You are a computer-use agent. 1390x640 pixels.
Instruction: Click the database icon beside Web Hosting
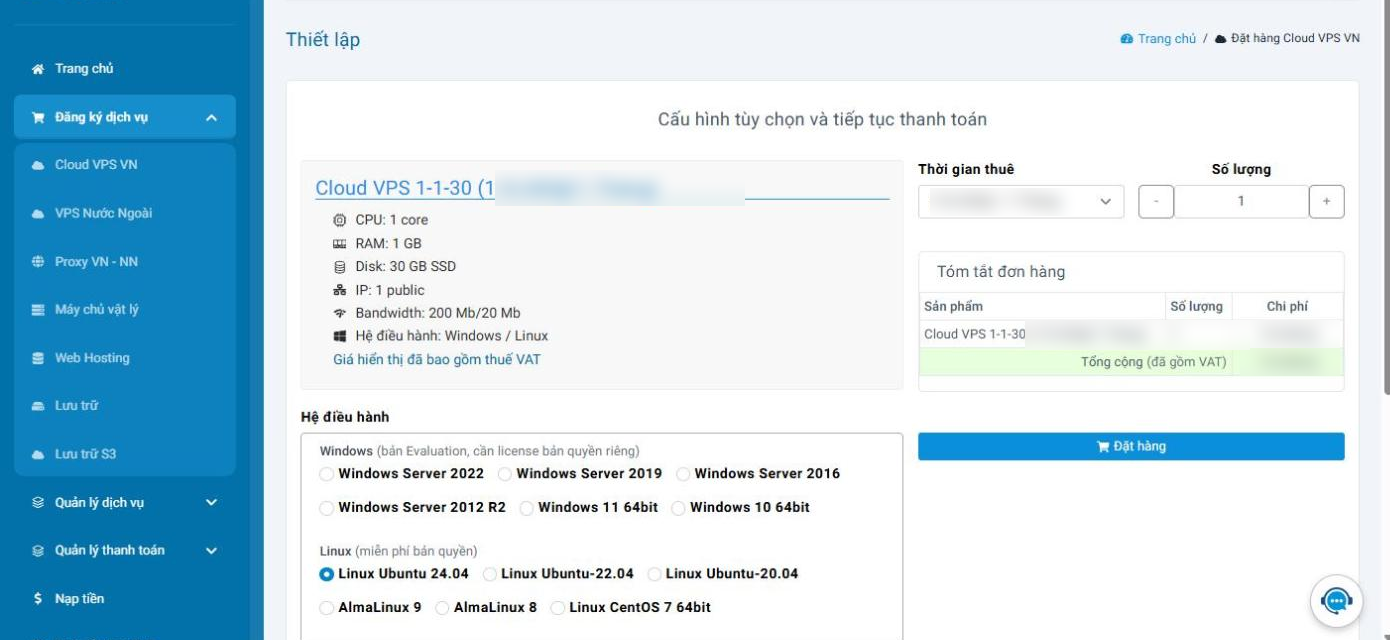pos(38,358)
